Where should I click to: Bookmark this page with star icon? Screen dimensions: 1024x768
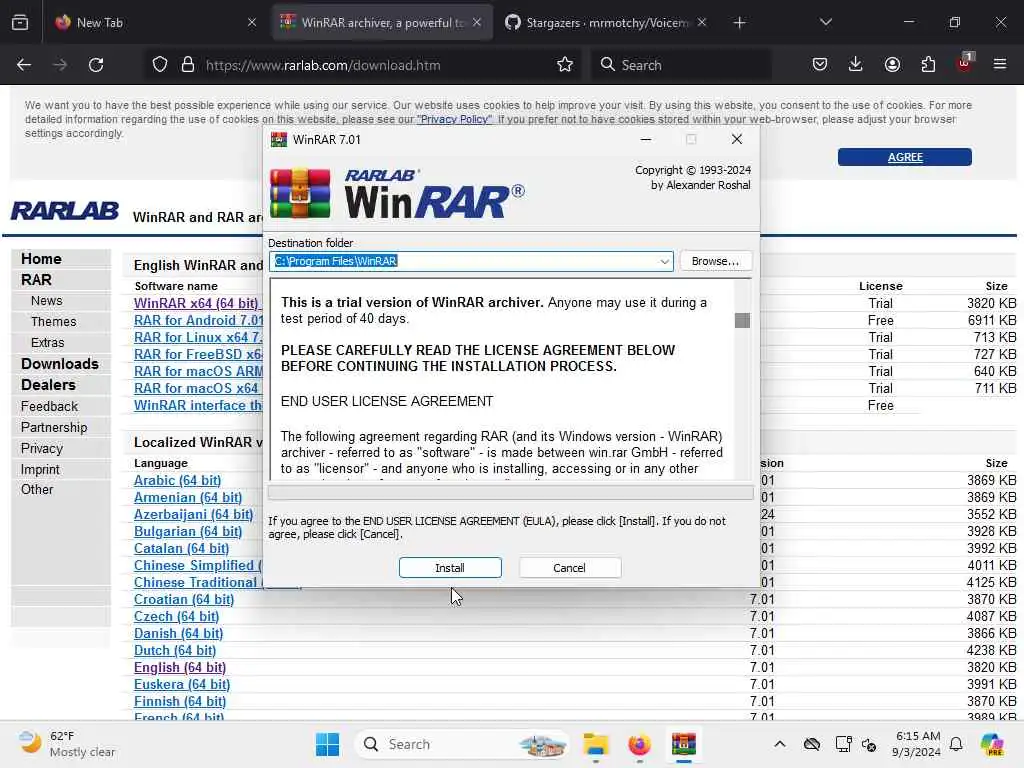point(565,65)
